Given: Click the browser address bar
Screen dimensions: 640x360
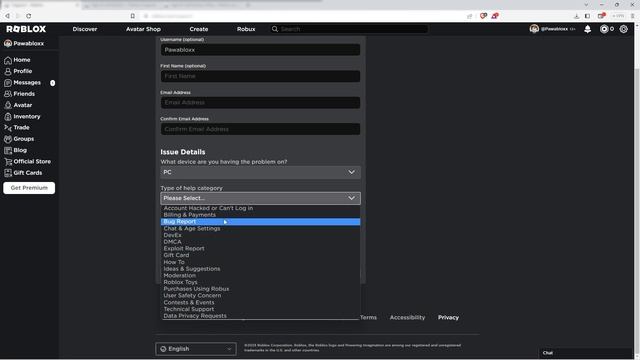Looking at the screenshot, I should point(302,16).
